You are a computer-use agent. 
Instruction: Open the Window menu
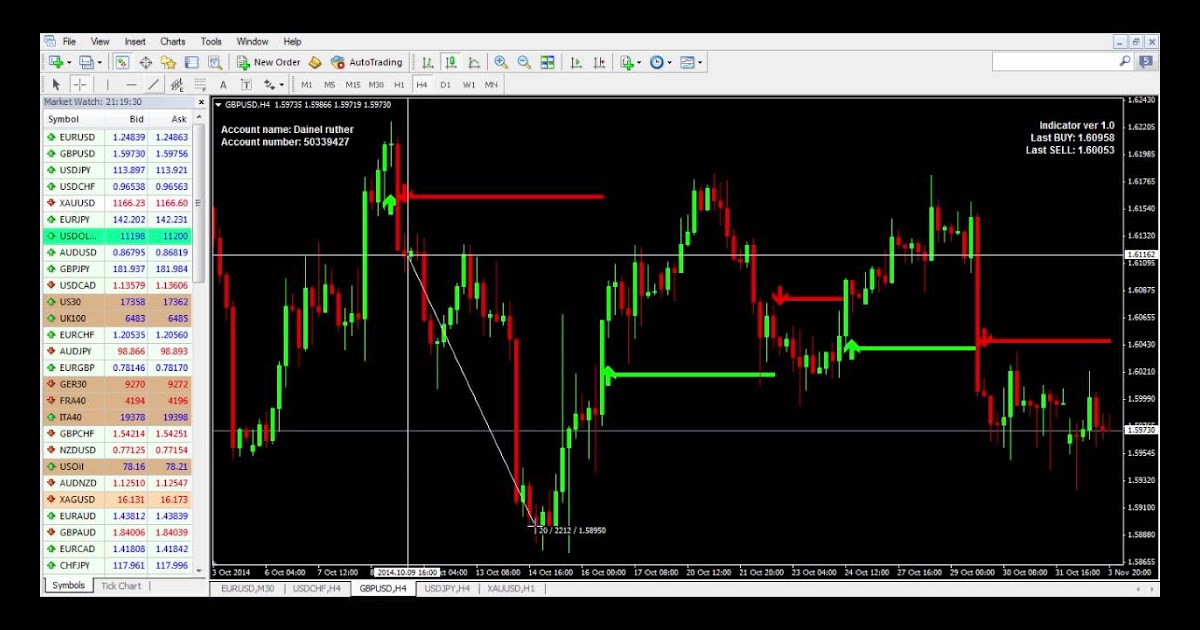point(252,42)
